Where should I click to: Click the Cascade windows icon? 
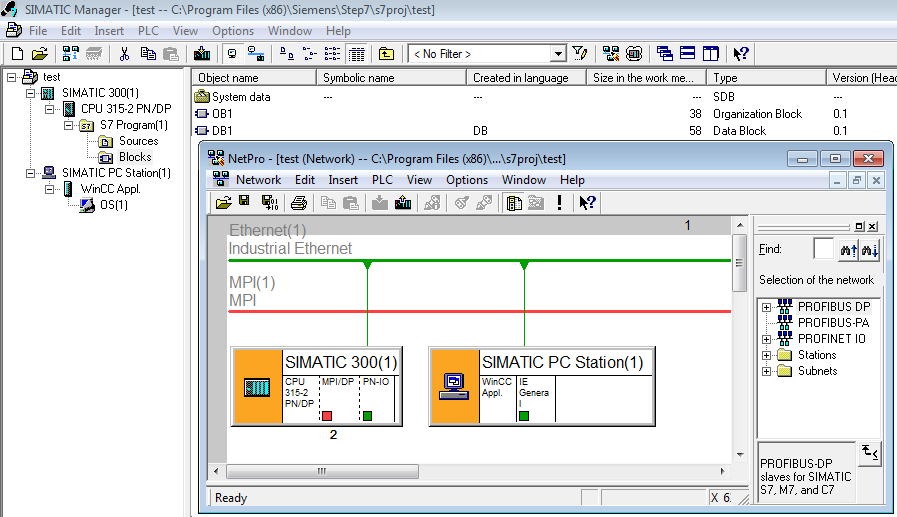pos(665,54)
